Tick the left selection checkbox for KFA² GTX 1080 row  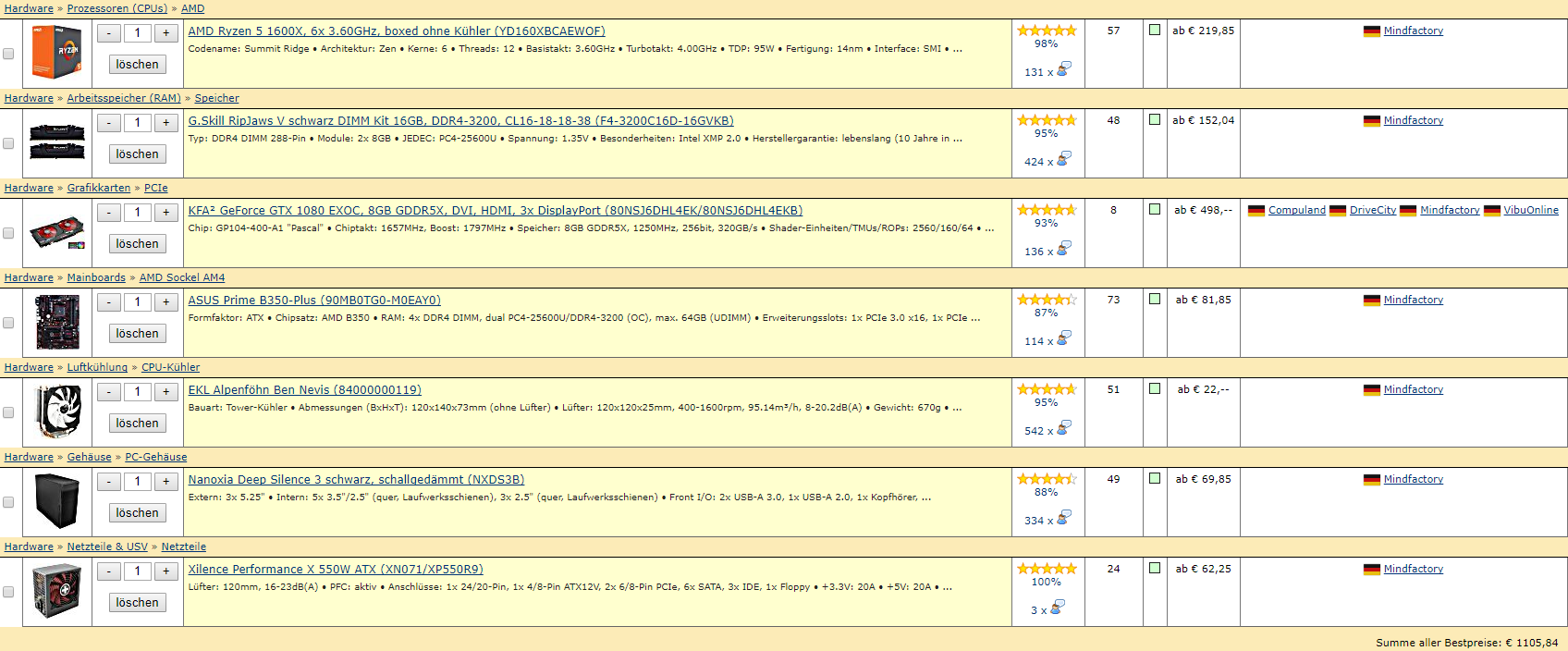8,233
